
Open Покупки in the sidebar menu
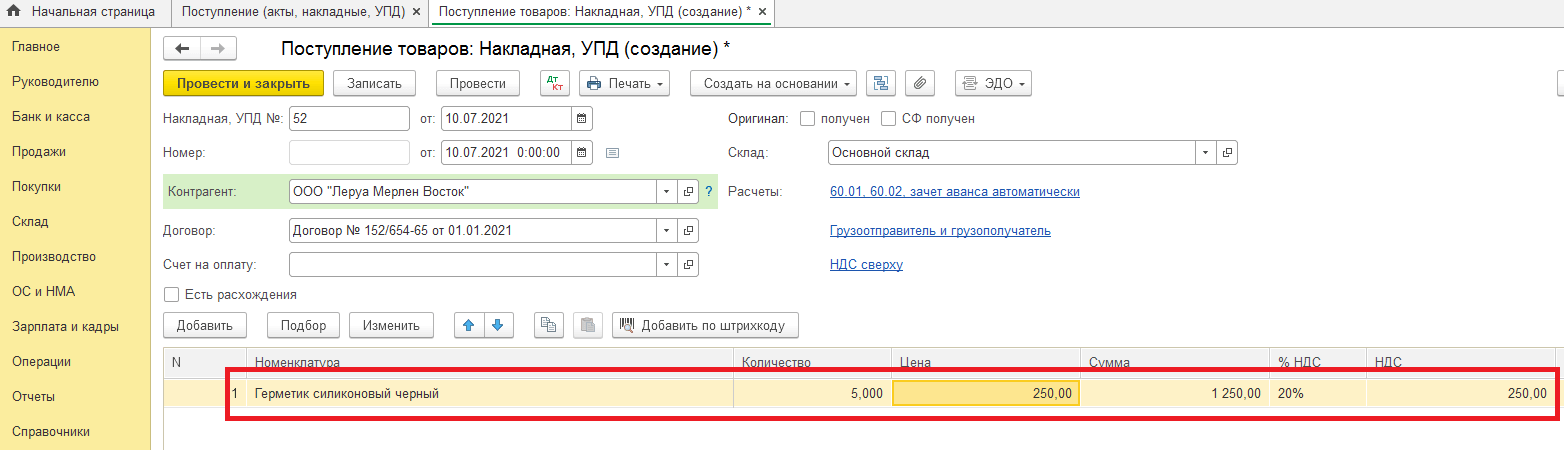coord(36,187)
